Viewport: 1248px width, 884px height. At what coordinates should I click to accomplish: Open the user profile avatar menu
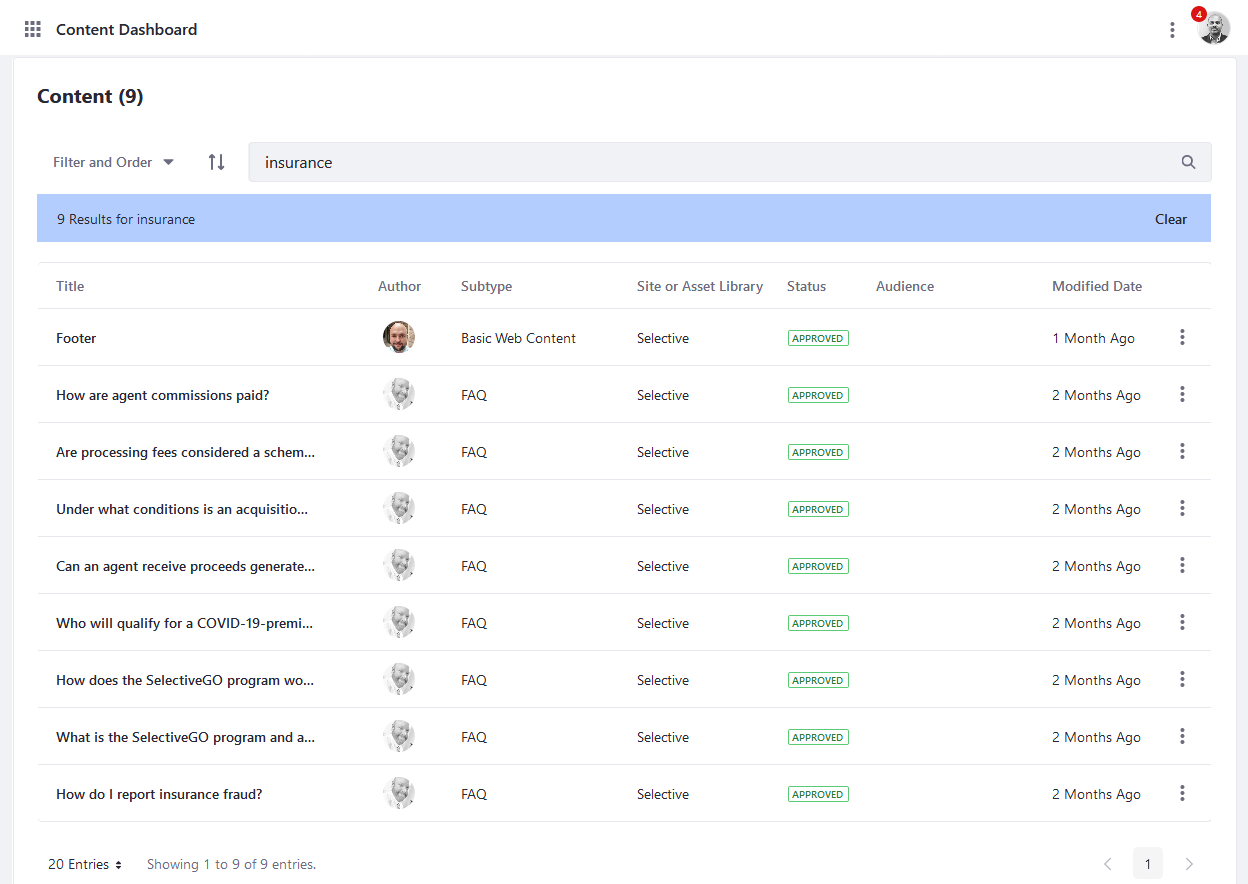pos(1213,29)
